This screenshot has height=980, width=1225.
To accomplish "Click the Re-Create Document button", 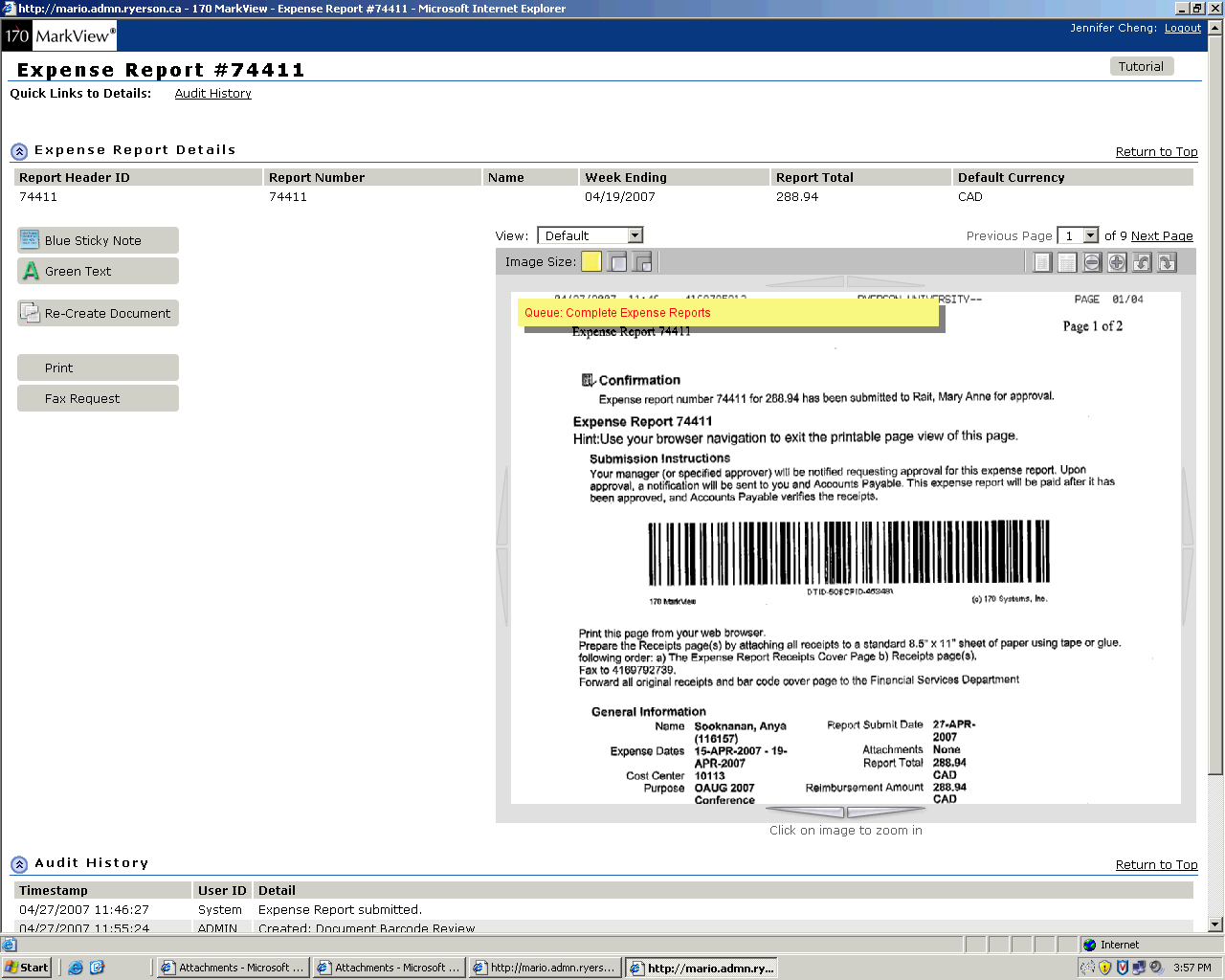I will click(98, 314).
